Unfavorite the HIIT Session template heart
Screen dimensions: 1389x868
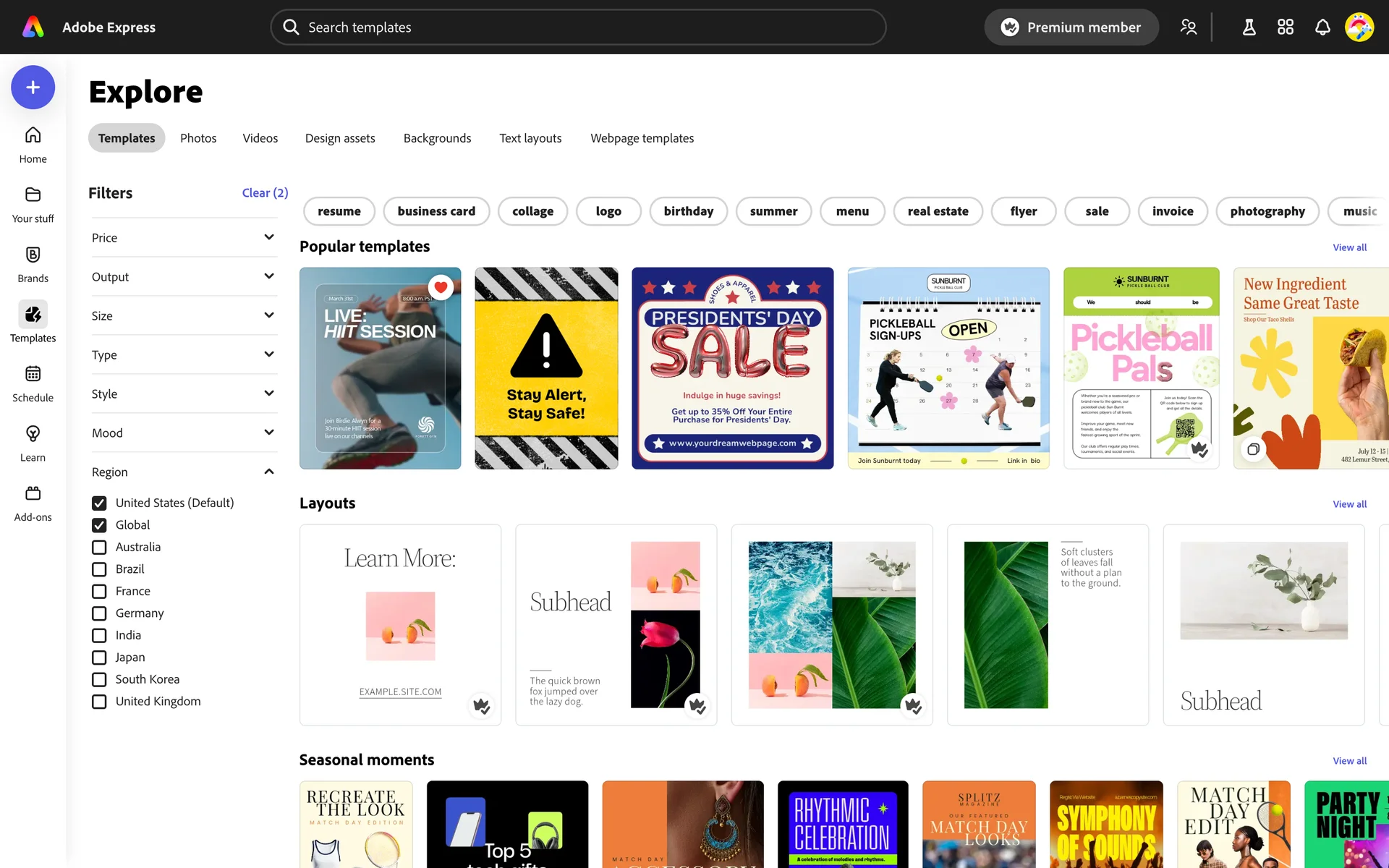click(x=441, y=287)
